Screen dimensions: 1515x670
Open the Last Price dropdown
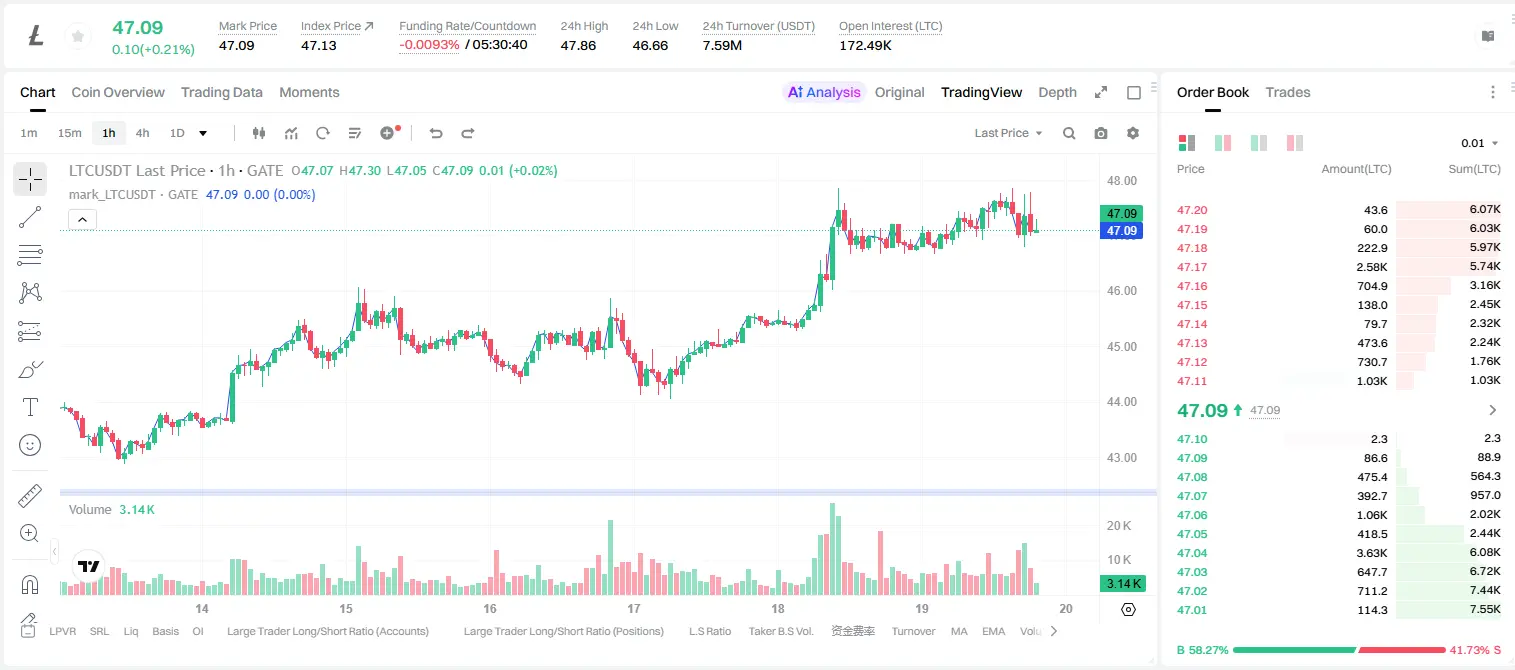1008,133
